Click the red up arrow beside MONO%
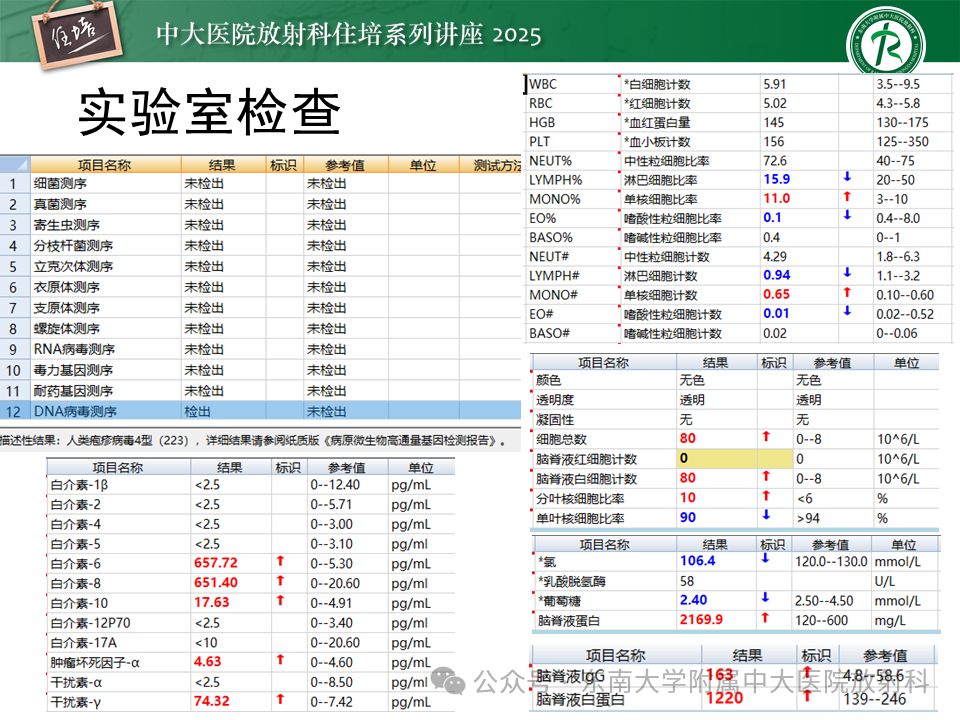The width and height of the screenshot is (960, 720). [x=848, y=198]
